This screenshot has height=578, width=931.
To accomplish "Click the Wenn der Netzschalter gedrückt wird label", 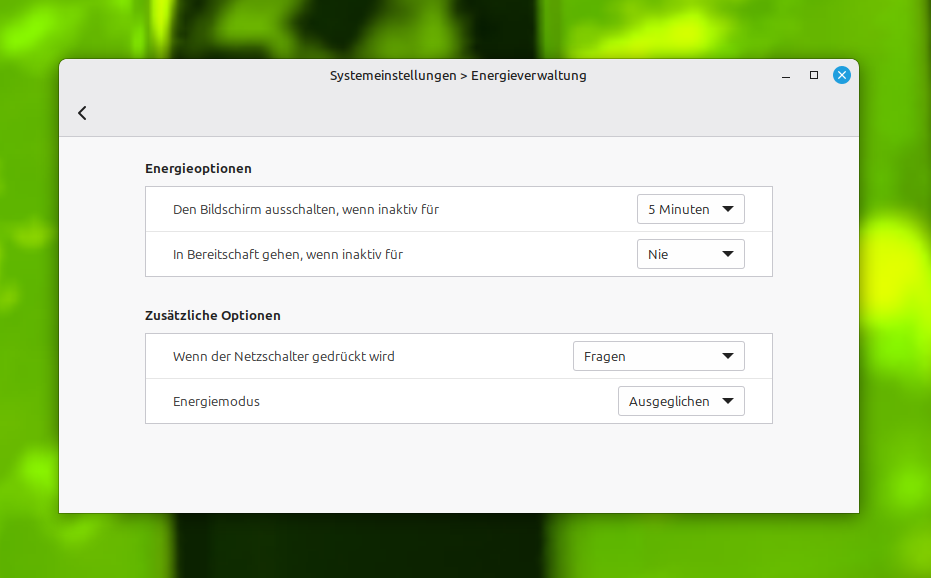I will (x=283, y=355).
